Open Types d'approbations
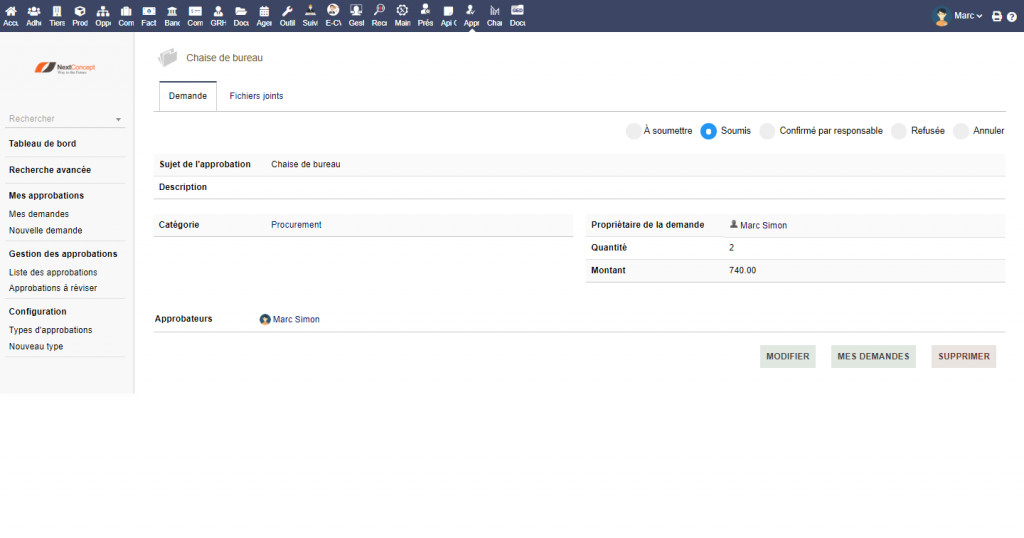Viewport: 1024px width, 538px height. [50, 330]
